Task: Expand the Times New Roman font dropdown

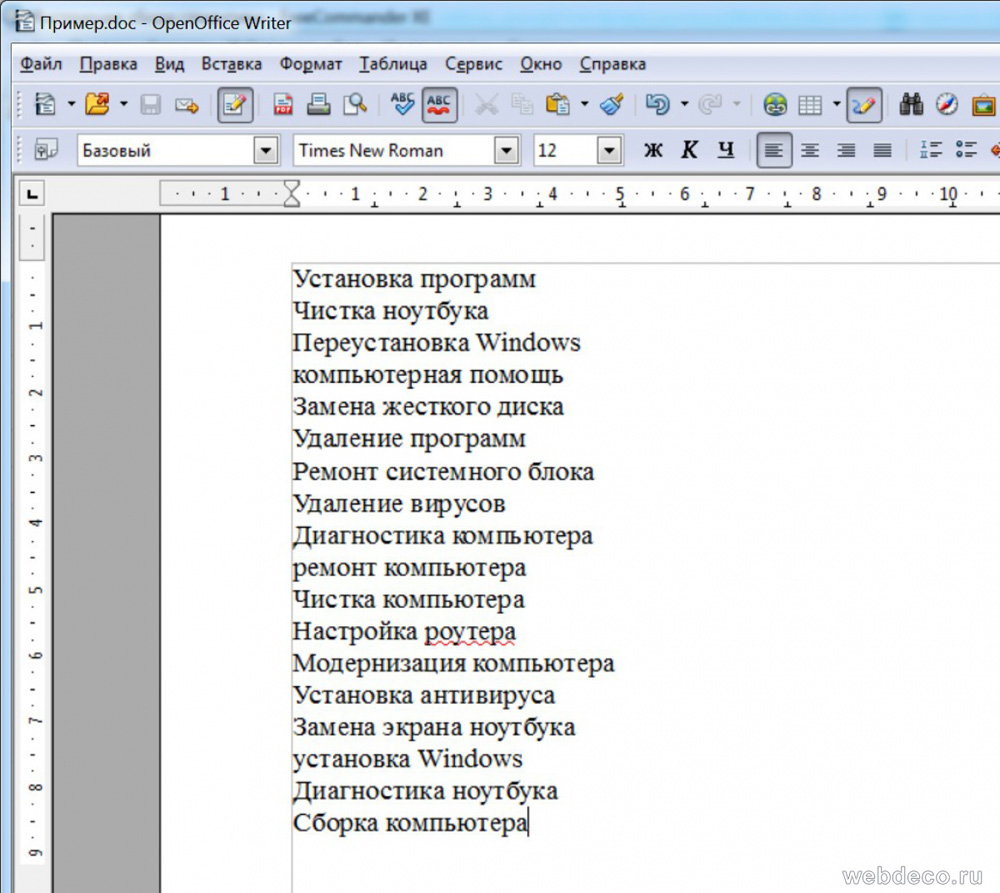Action: click(507, 151)
